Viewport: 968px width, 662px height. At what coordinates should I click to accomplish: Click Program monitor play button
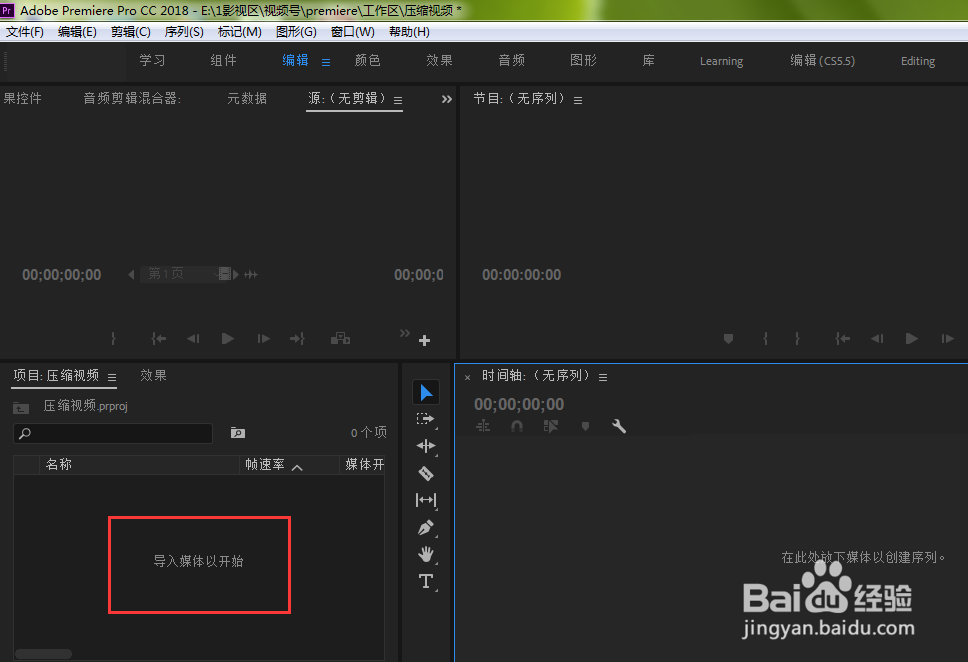[911, 338]
